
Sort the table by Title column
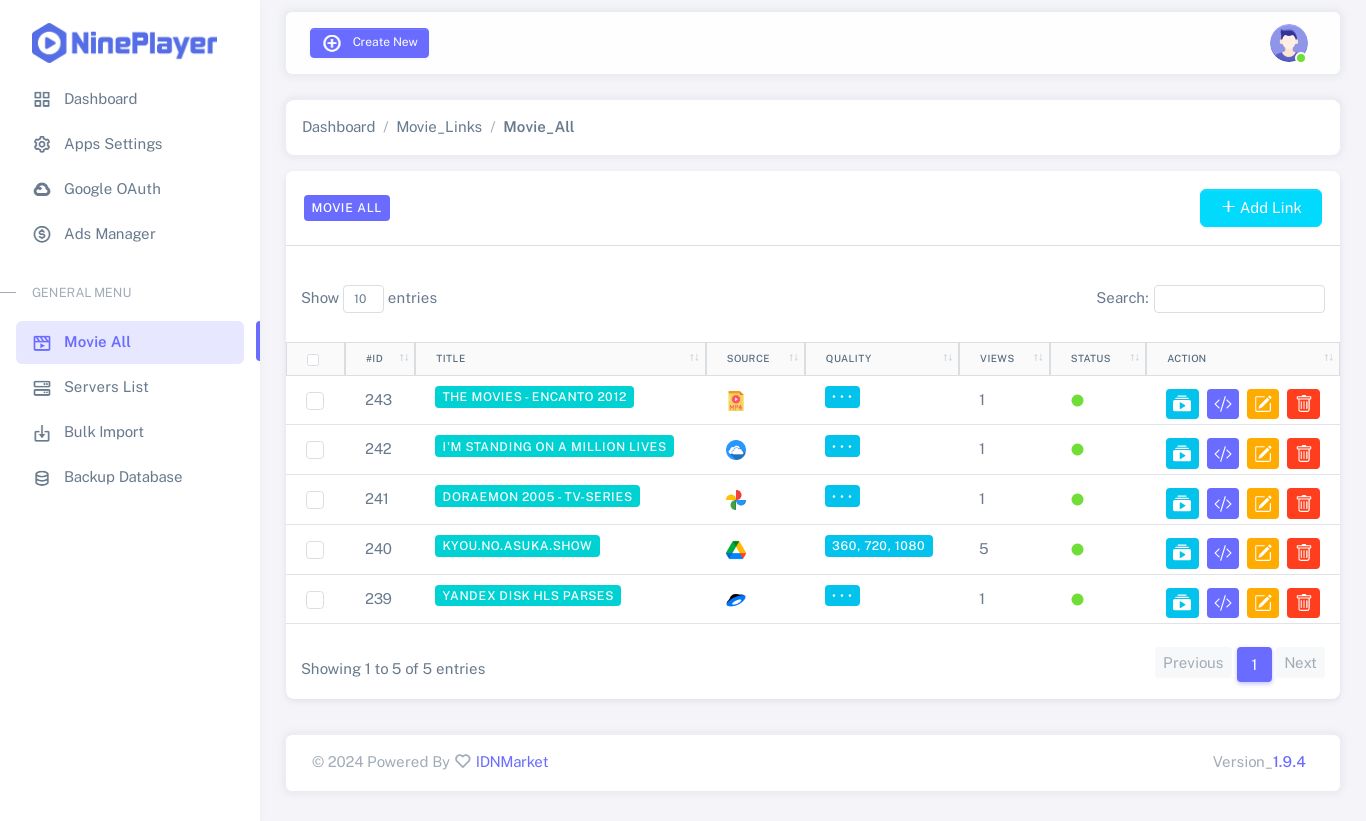[x=560, y=359]
